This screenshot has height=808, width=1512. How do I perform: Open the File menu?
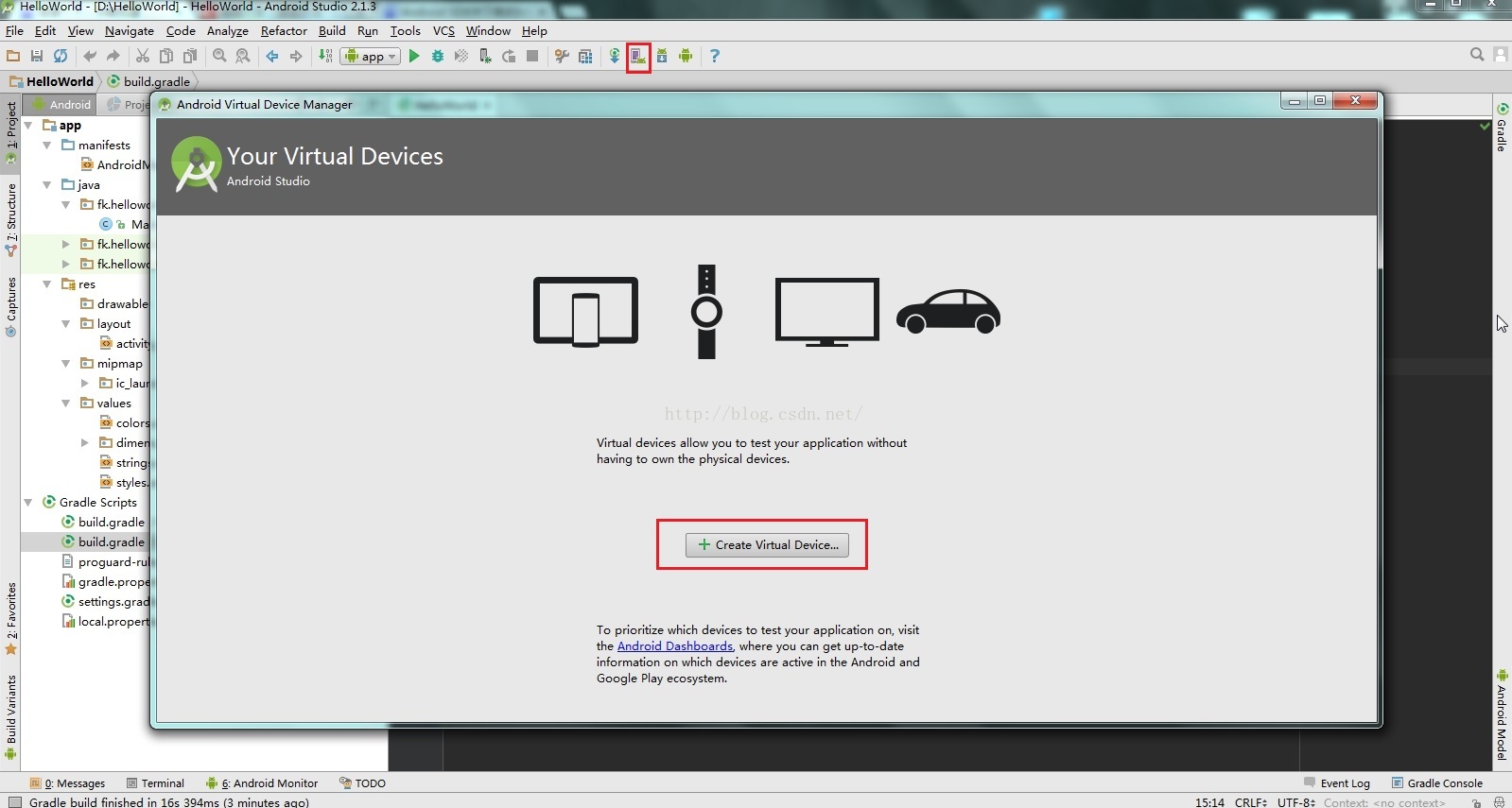[14, 30]
